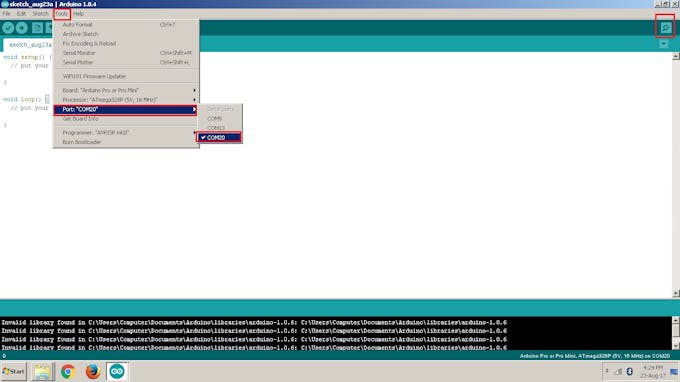Screen dimensions: 680x382
Task: Launch WiFi101 Firmware Updater entry
Action: coord(126,76)
